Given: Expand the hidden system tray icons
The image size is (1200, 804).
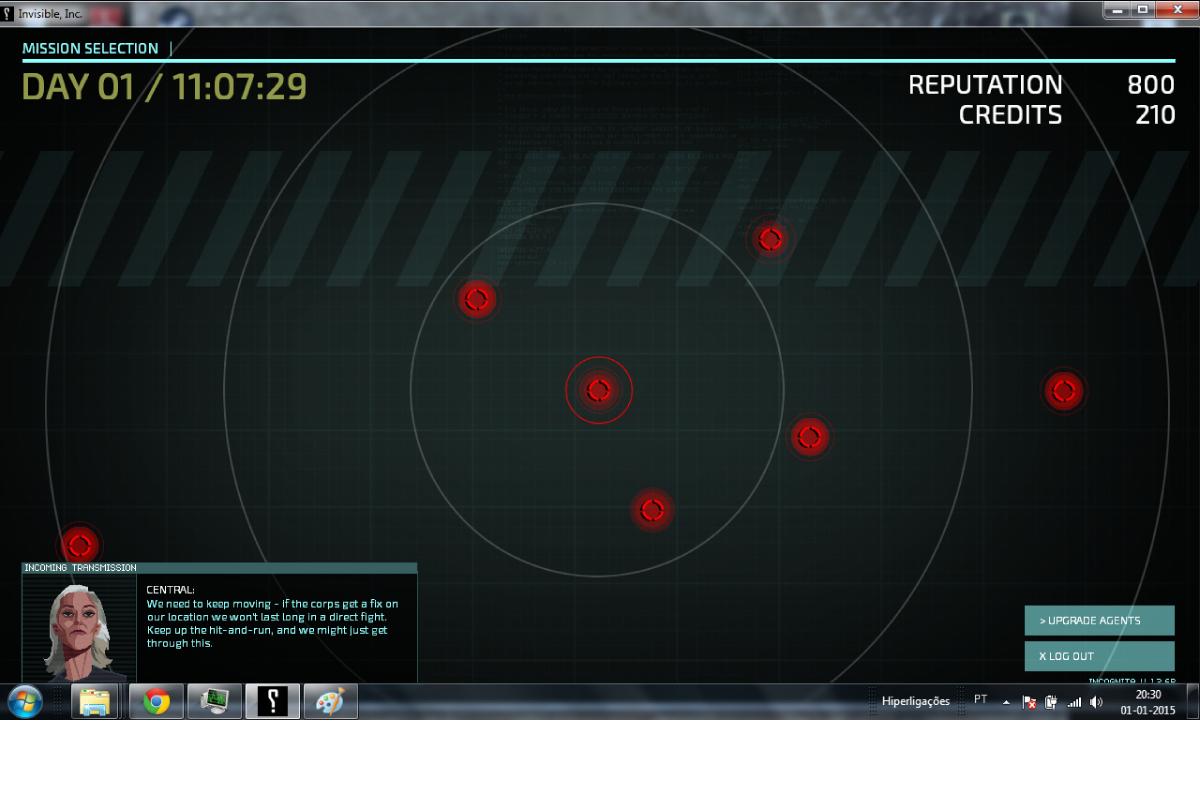Looking at the screenshot, I should click(x=1007, y=702).
